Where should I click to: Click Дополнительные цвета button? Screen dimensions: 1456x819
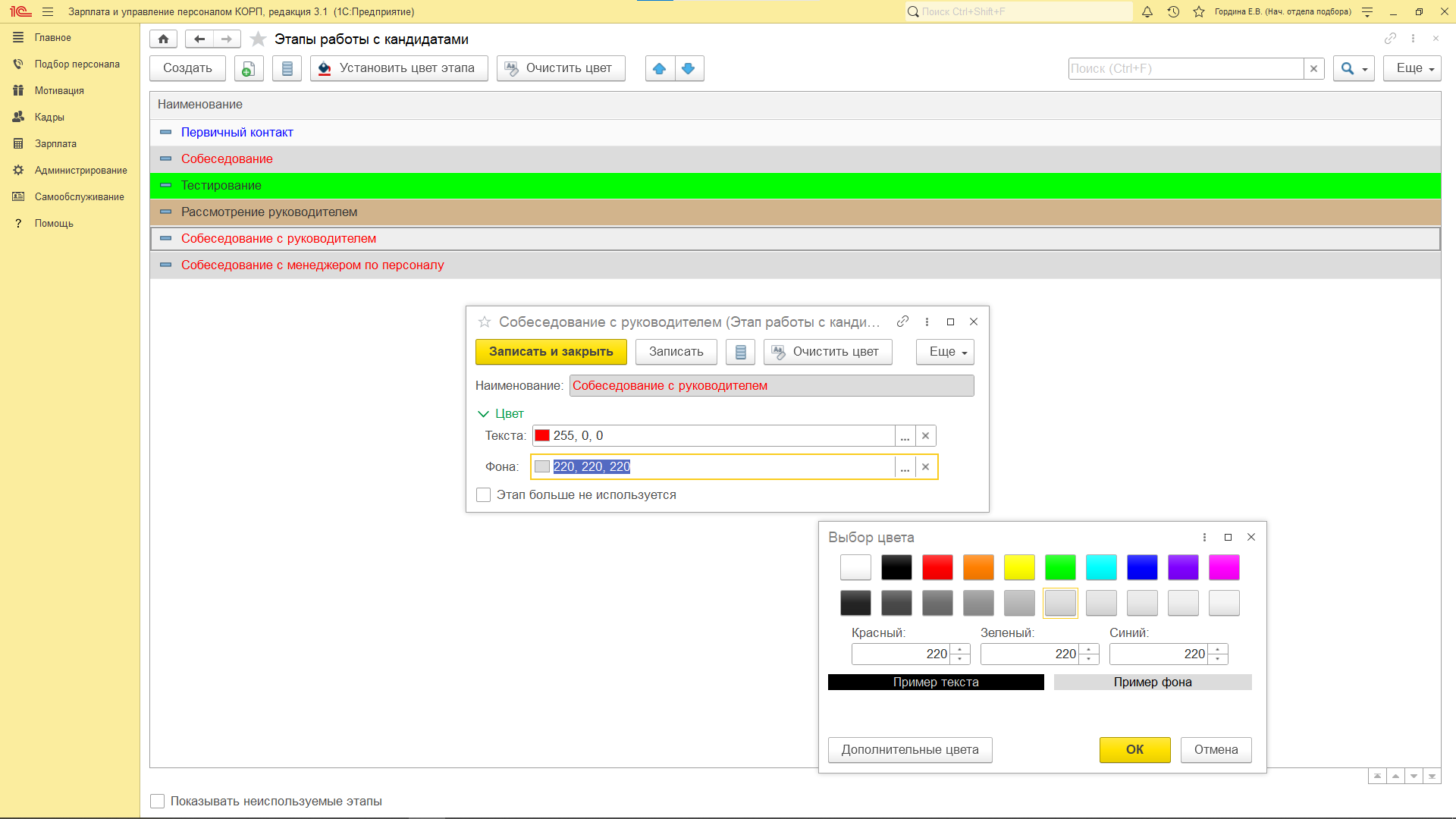coord(909,750)
